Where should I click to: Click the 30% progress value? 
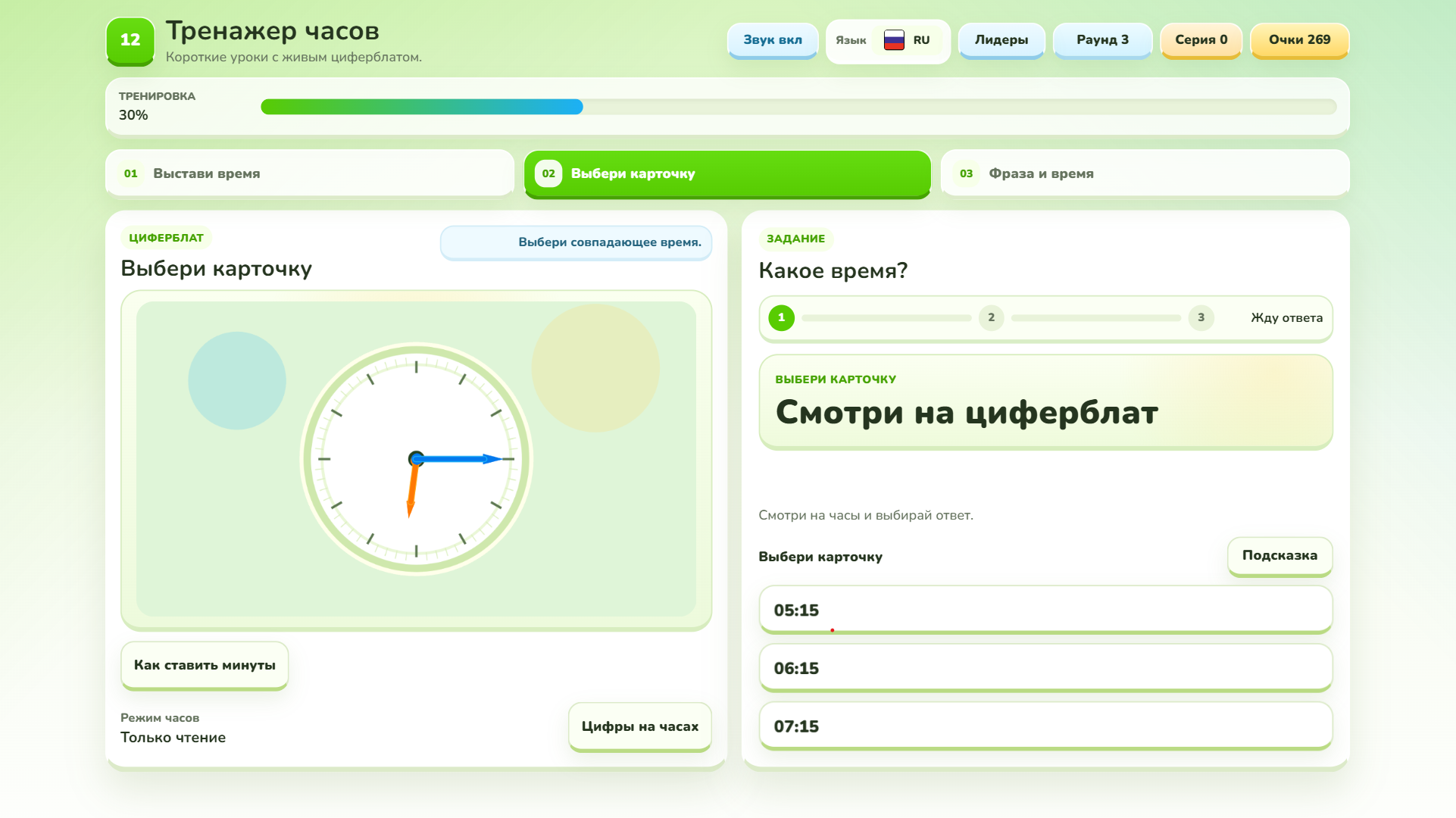(x=133, y=115)
